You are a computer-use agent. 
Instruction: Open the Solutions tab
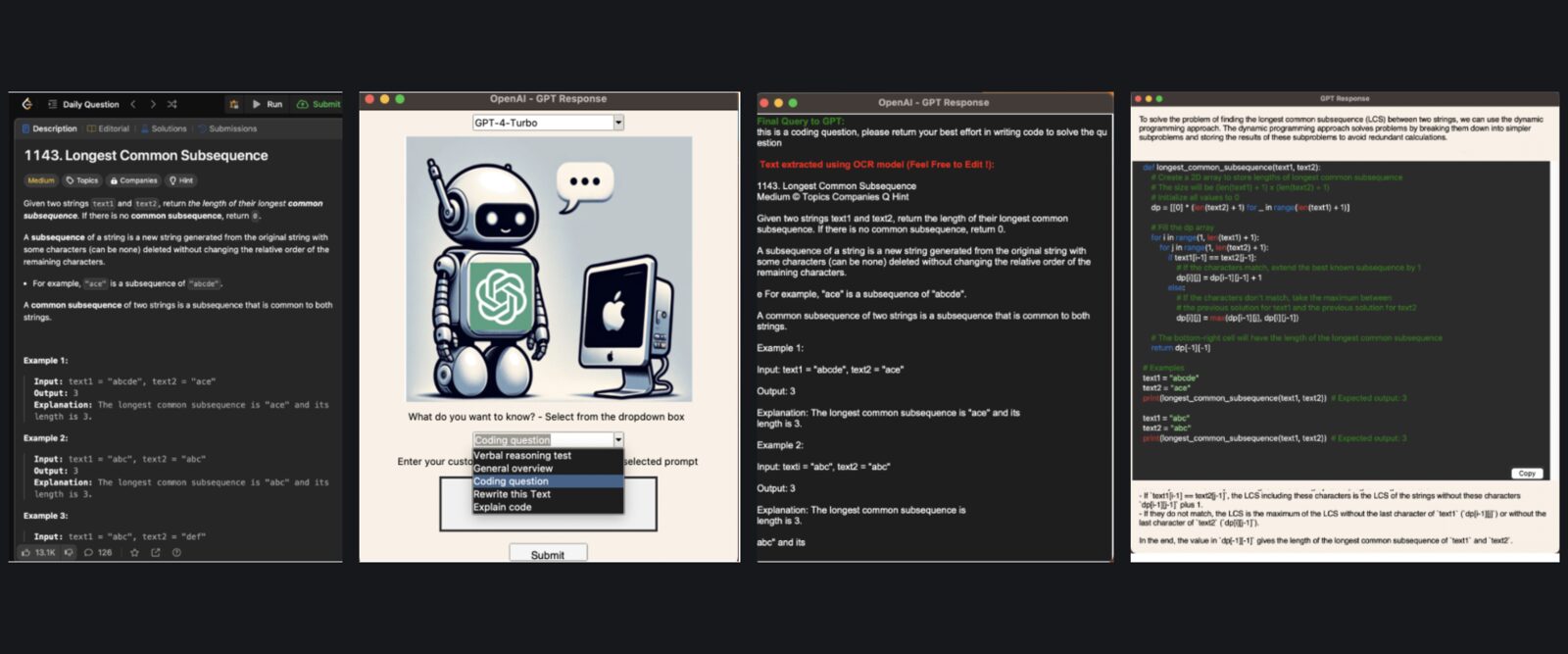pos(164,128)
